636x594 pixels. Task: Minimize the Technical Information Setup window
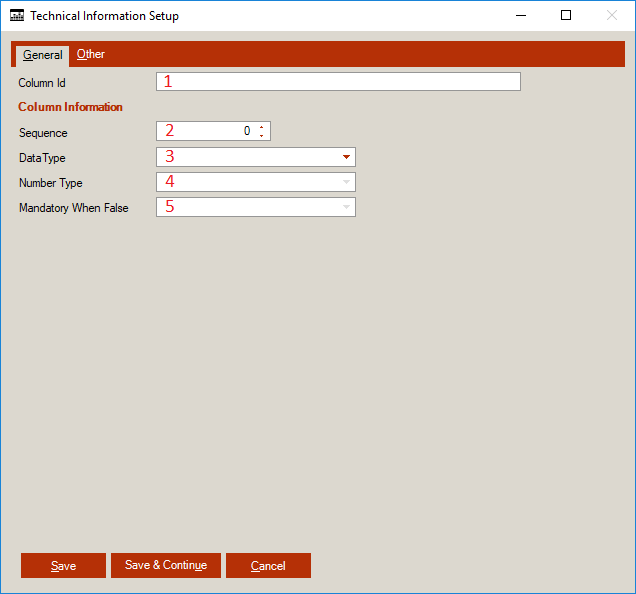tap(520, 16)
